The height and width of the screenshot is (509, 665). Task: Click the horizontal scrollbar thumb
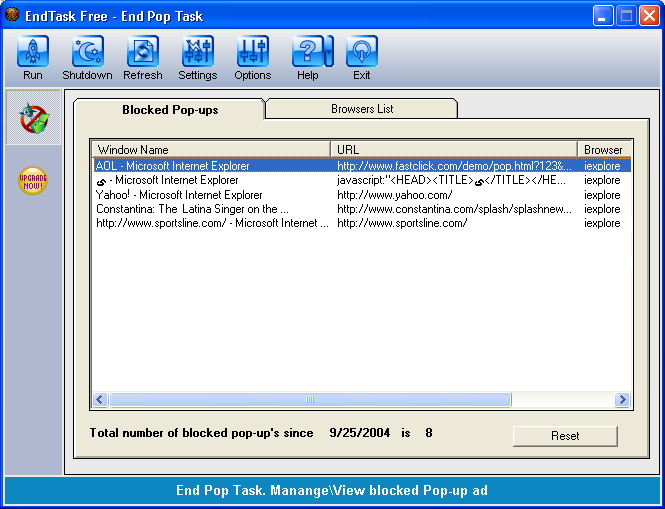pyautogui.click(x=310, y=399)
